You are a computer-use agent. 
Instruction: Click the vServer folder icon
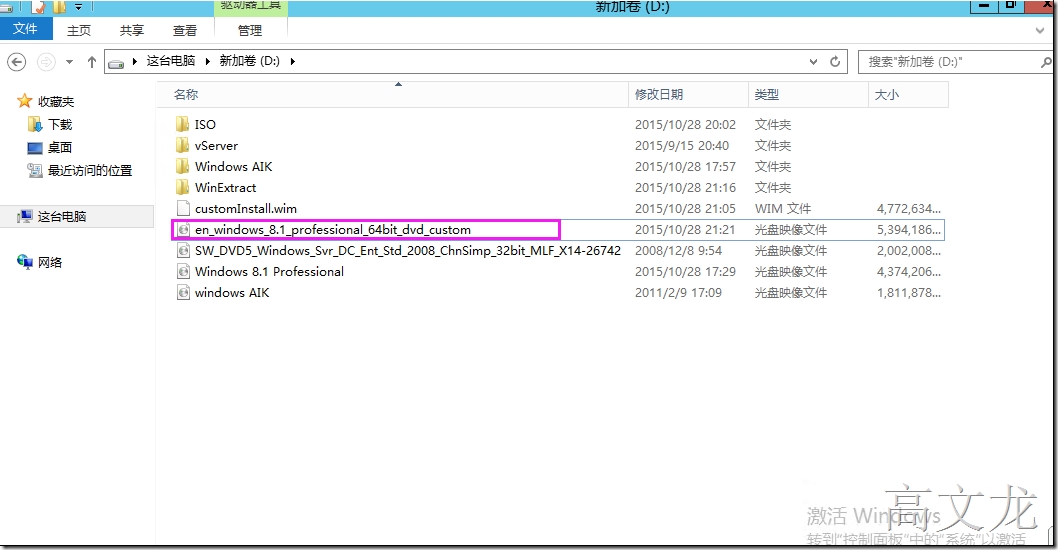pos(182,145)
